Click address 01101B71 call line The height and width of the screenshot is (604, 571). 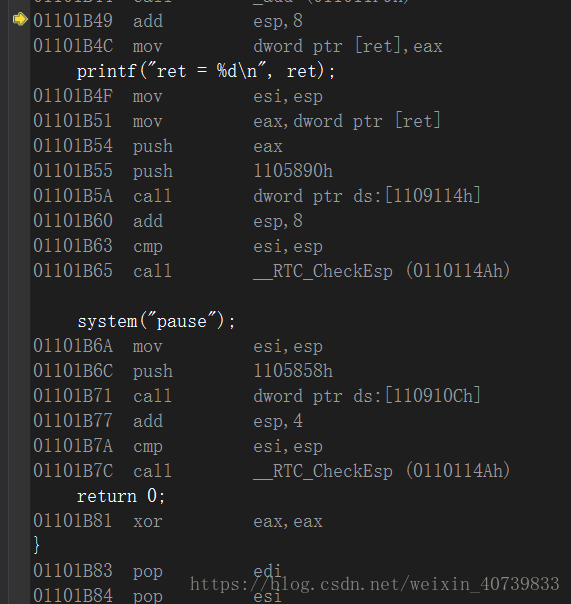point(257,396)
